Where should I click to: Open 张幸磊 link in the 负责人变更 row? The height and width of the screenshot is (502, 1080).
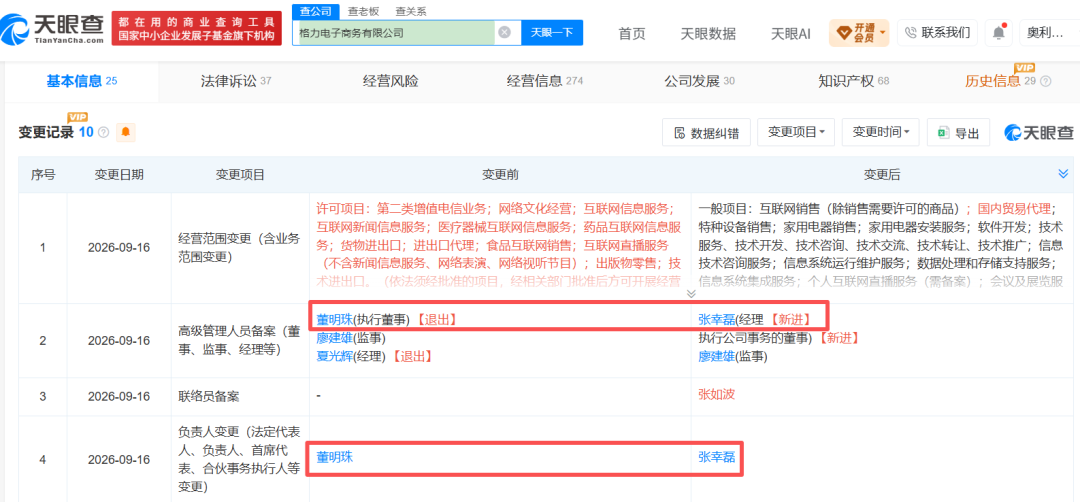pos(716,457)
